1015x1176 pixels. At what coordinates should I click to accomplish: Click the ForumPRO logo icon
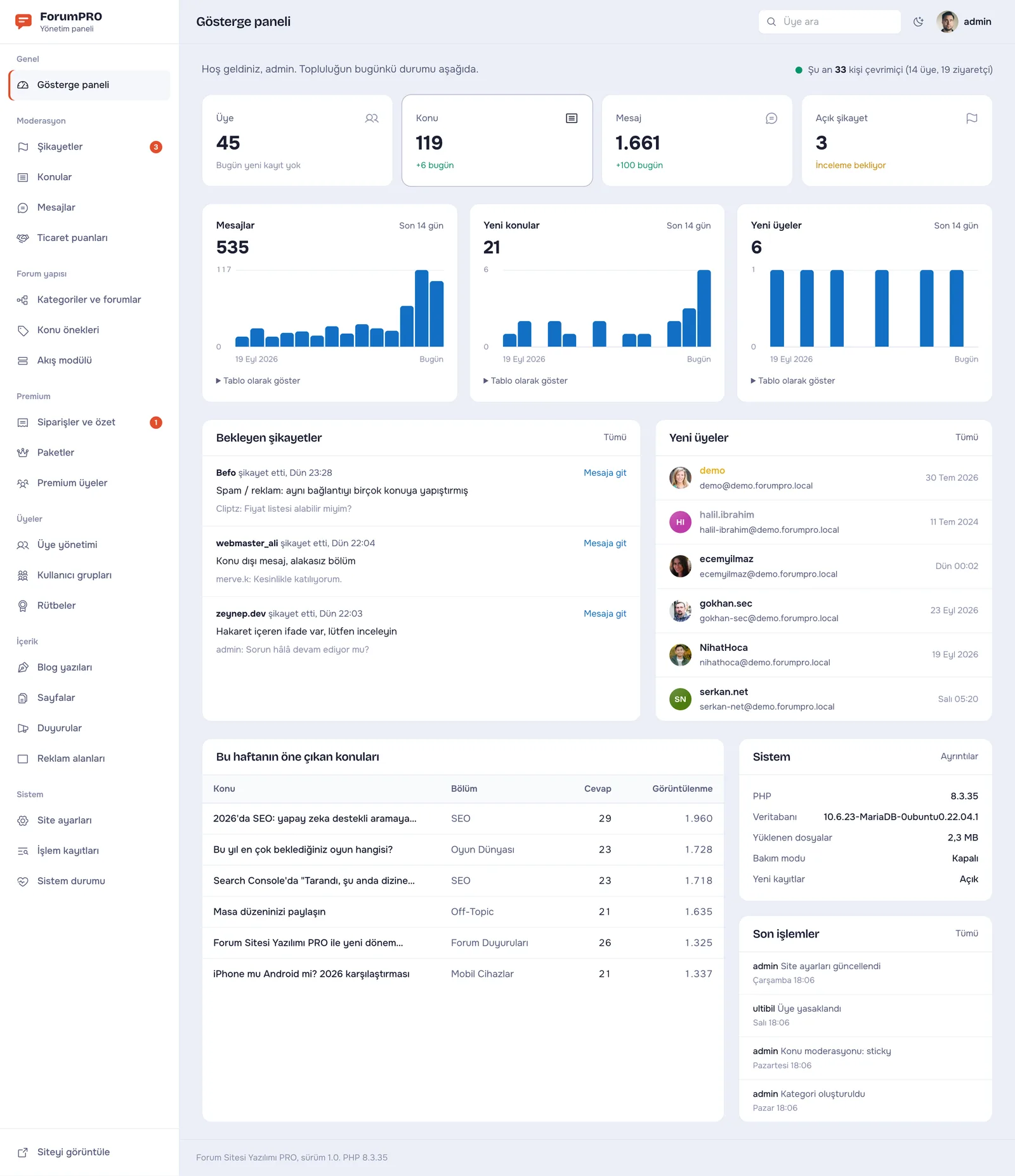[x=23, y=22]
